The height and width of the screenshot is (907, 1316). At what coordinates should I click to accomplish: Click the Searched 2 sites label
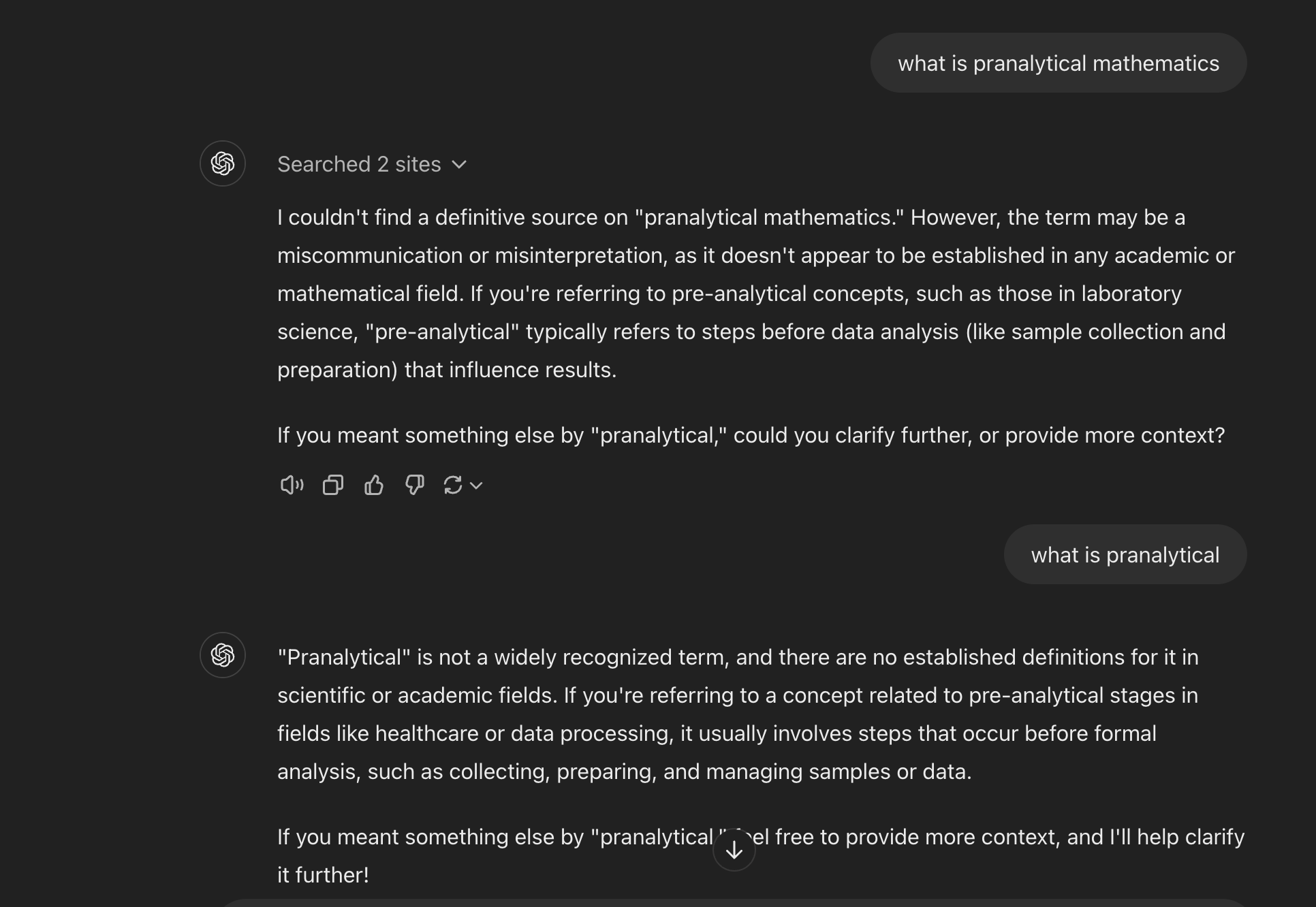358,164
